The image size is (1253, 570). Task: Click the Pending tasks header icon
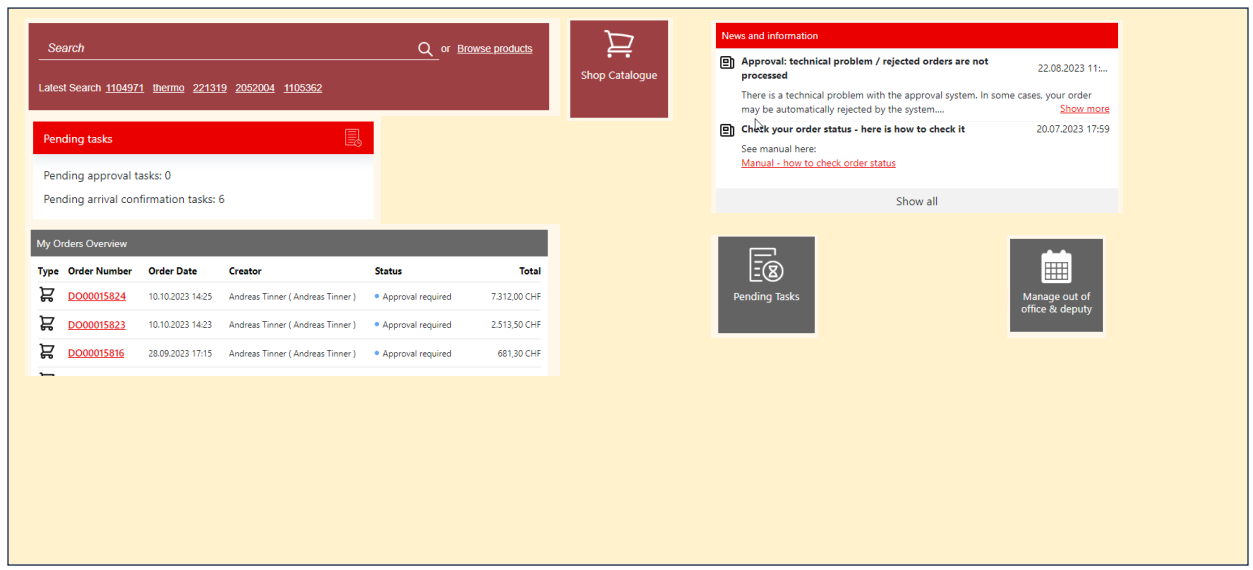pyautogui.click(x=353, y=138)
